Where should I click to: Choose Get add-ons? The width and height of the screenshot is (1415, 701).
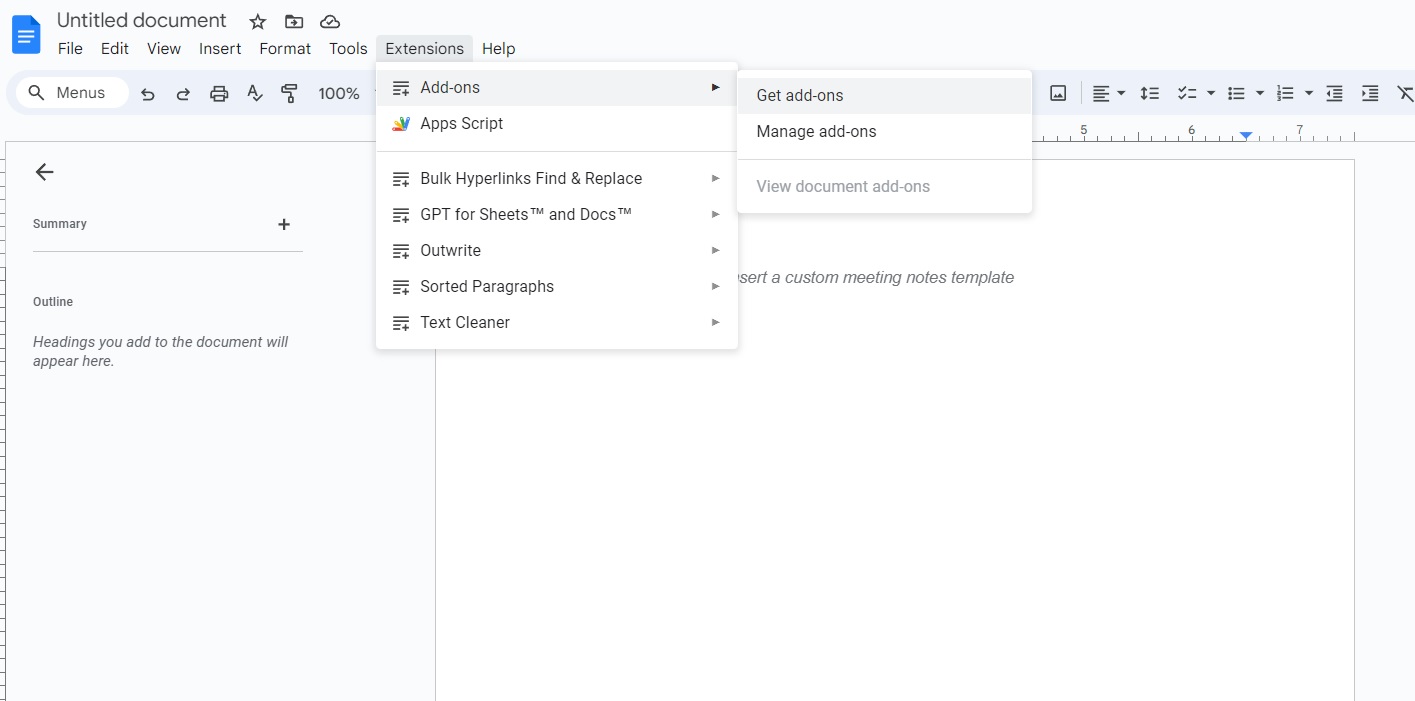884,96
